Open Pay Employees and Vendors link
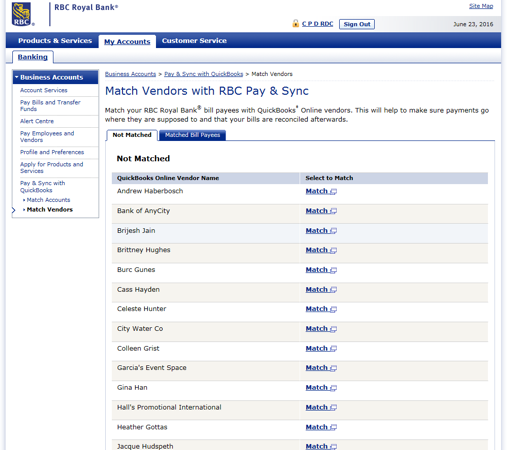This screenshot has height=450, width=507. [x=47, y=137]
